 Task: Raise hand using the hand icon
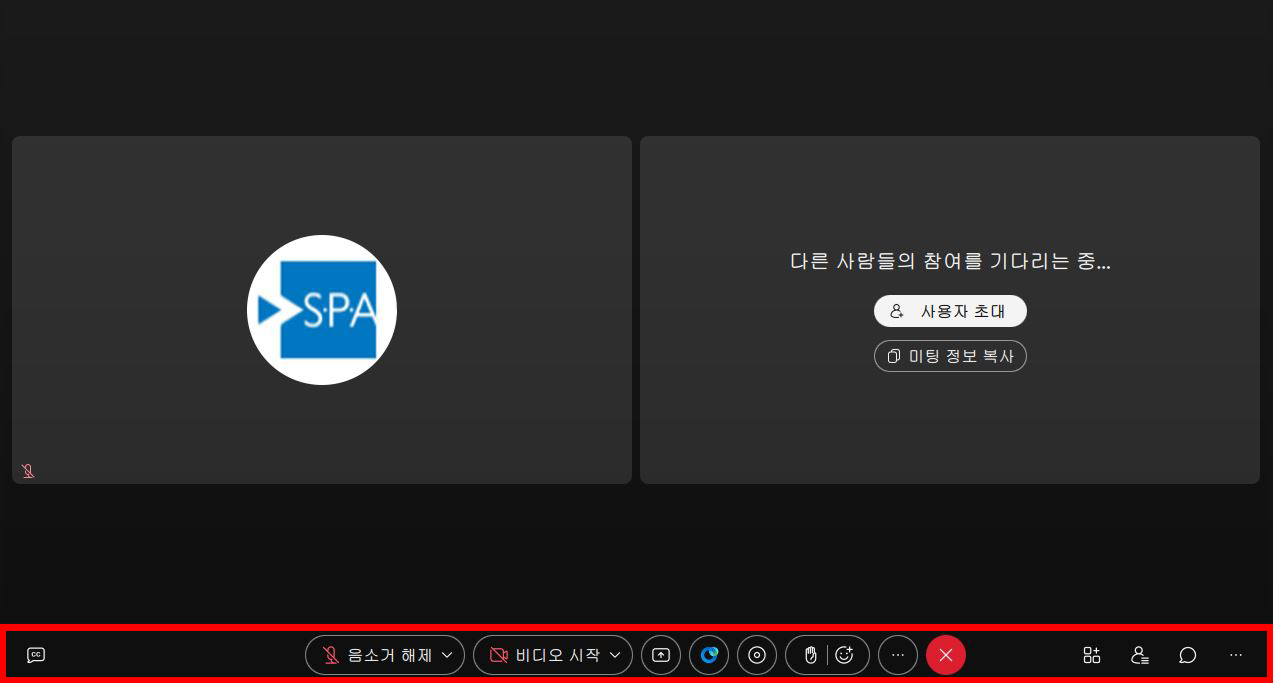click(810, 655)
